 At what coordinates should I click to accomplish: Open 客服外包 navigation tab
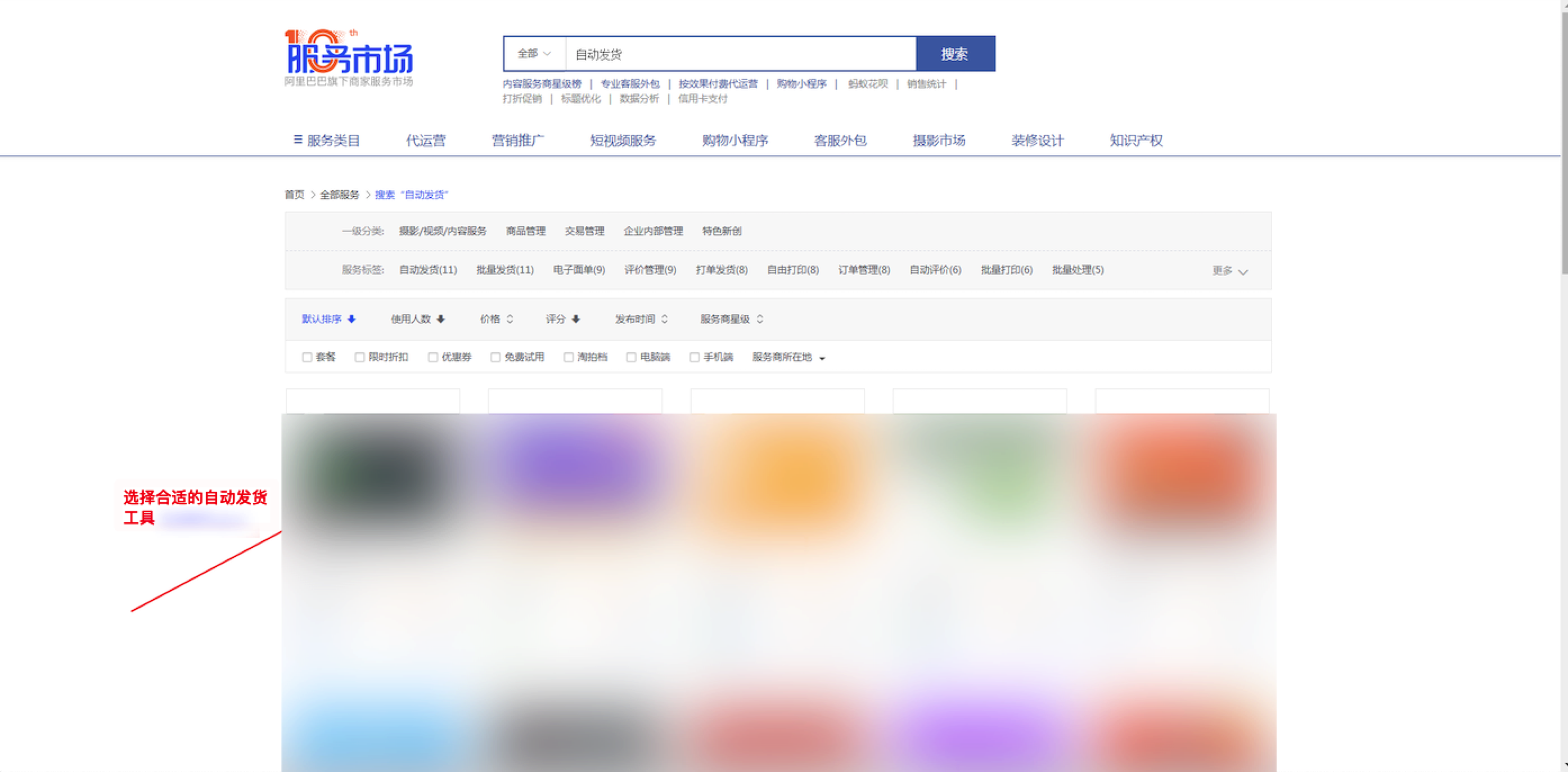(840, 141)
